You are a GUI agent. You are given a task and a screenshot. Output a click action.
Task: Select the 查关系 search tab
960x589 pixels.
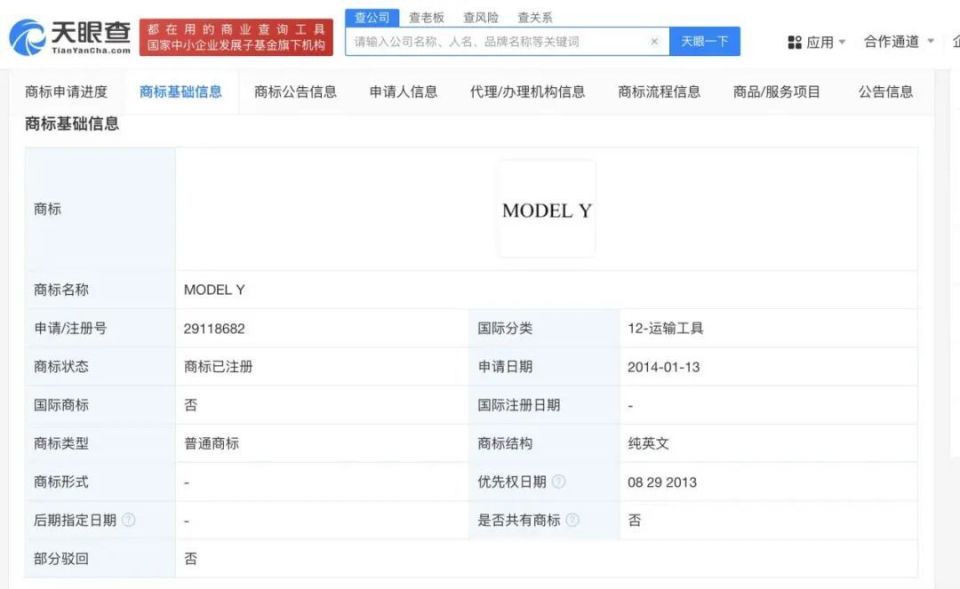(534, 18)
